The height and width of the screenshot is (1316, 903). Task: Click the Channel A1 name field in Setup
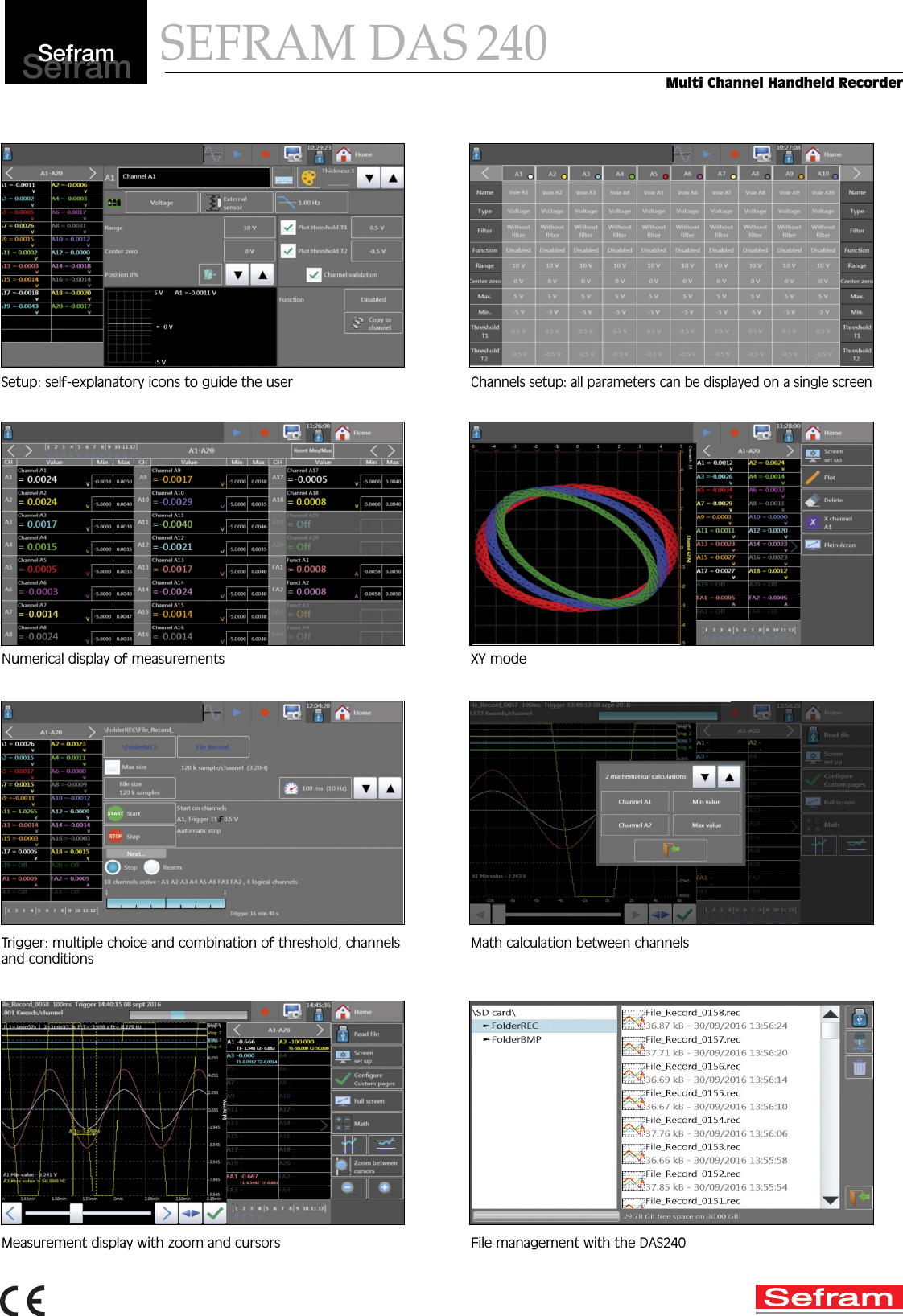pos(195,177)
